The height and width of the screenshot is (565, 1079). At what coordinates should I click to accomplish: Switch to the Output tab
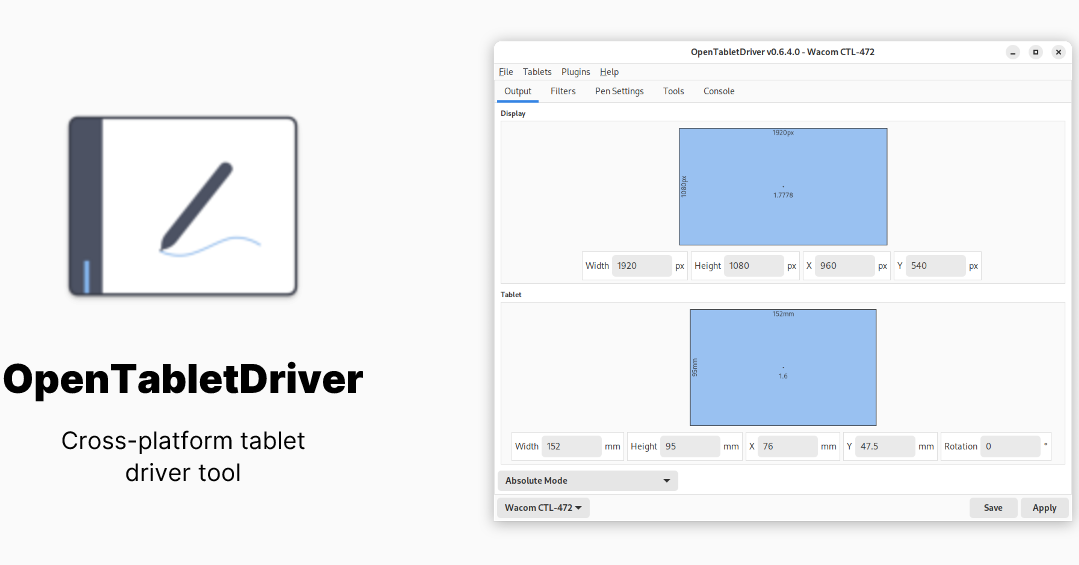point(517,91)
